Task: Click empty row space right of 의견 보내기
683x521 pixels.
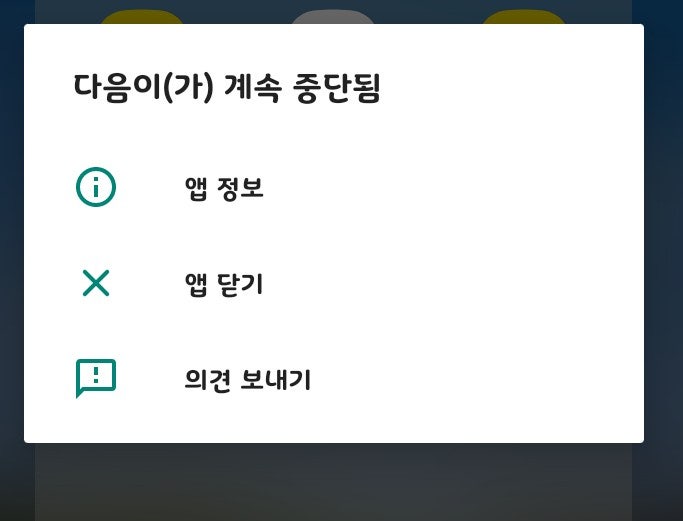Action: pos(477,379)
